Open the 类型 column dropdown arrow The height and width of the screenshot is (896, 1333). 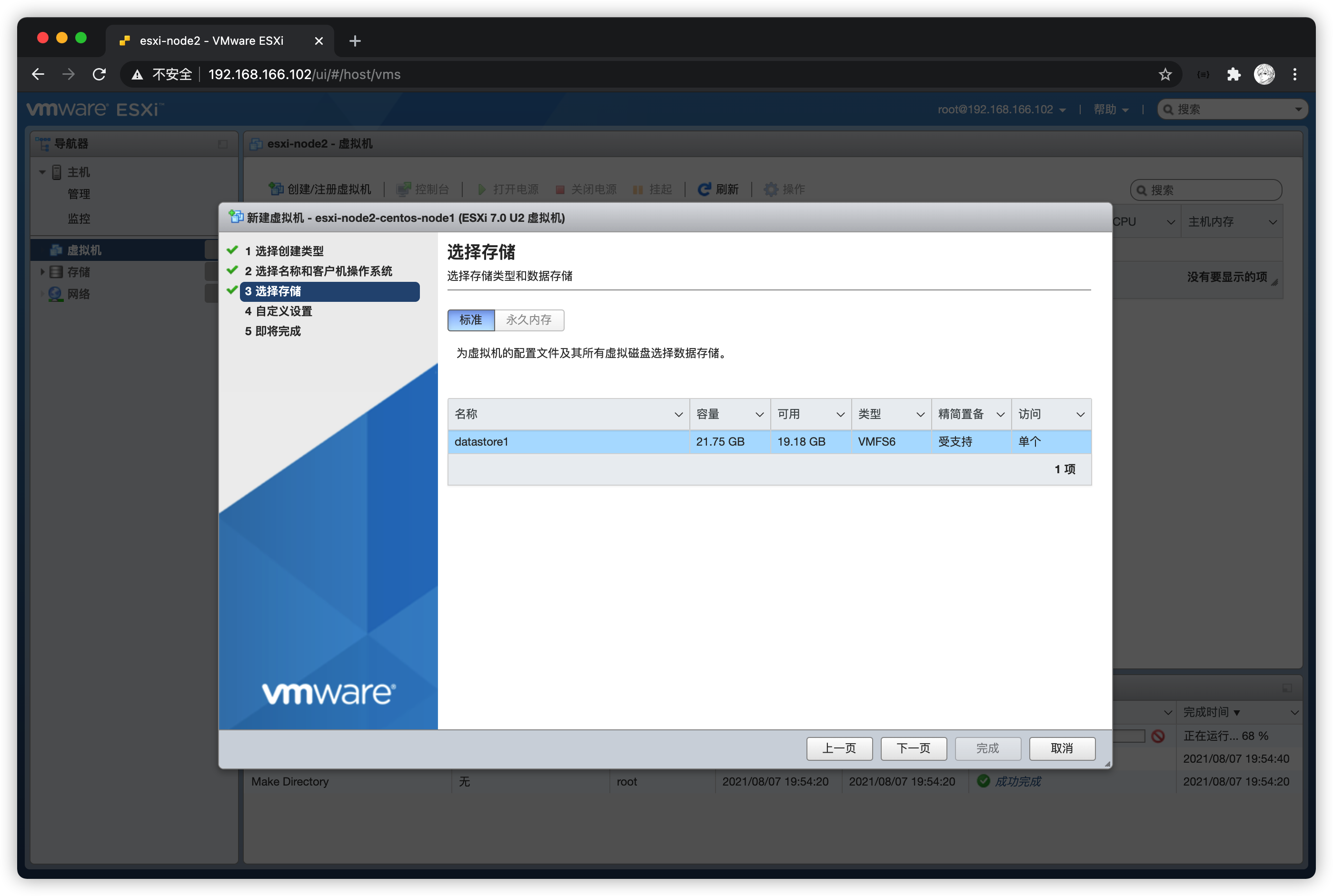[x=920, y=415]
